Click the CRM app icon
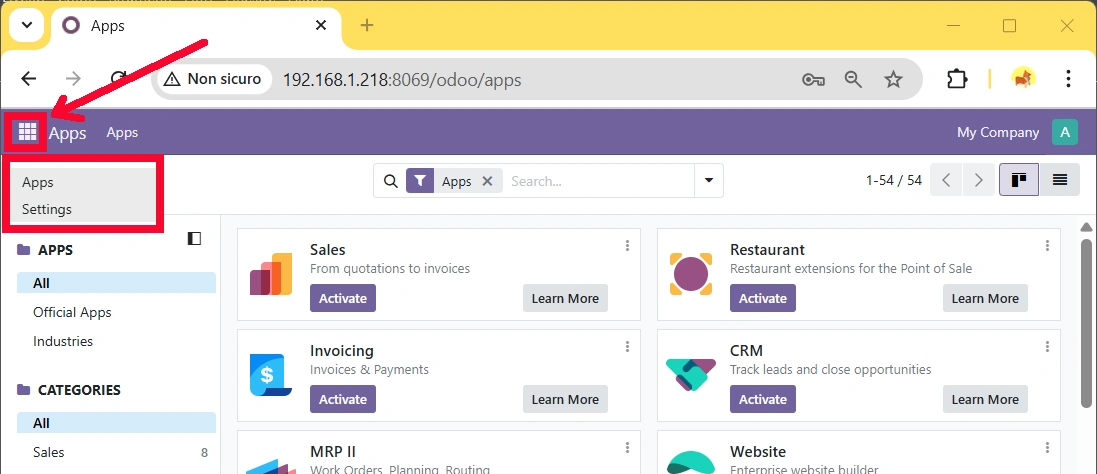The height and width of the screenshot is (474, 1097). [x=691, y=375]
